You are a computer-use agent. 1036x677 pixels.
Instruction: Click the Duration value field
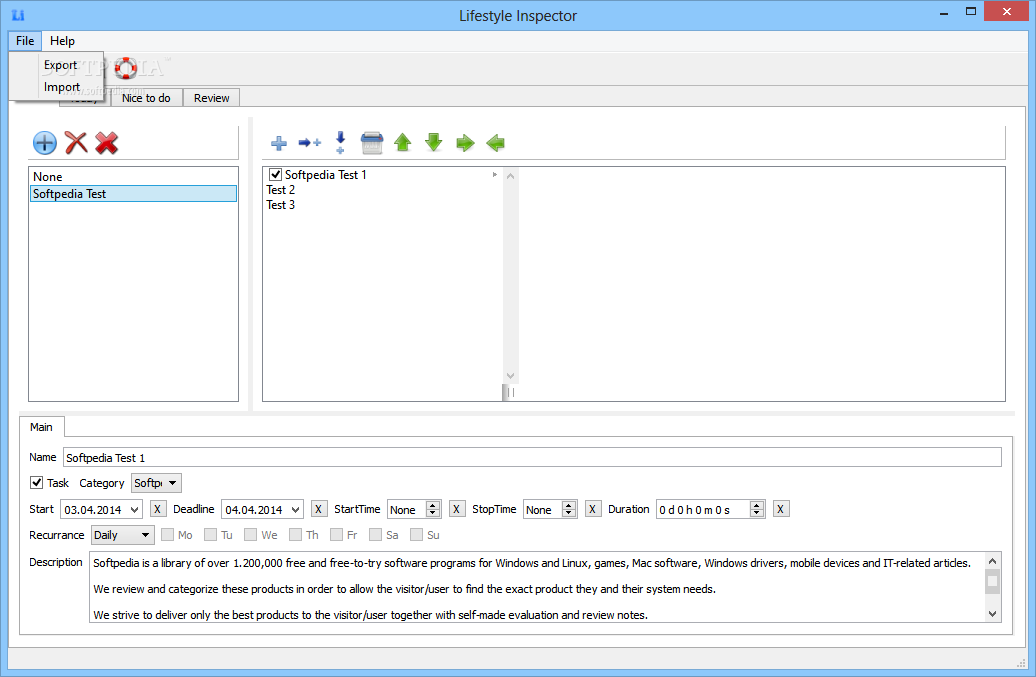click(x=703, y=509)
